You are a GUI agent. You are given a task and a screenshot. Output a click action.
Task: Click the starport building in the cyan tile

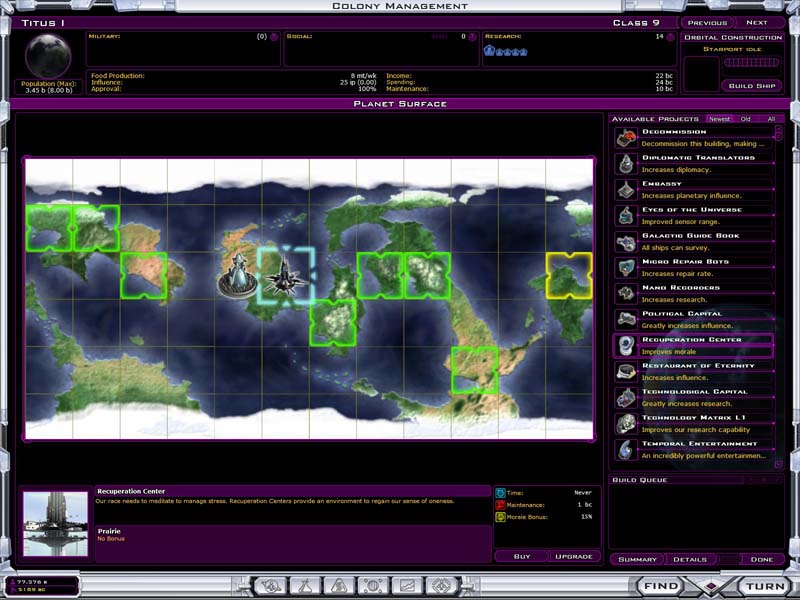(x=285, y=276)
